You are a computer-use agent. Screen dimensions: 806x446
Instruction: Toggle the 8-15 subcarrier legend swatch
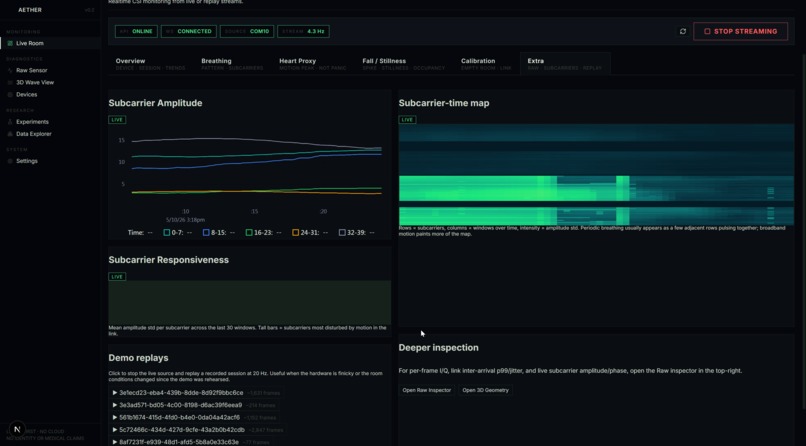[x=206, y=233]
